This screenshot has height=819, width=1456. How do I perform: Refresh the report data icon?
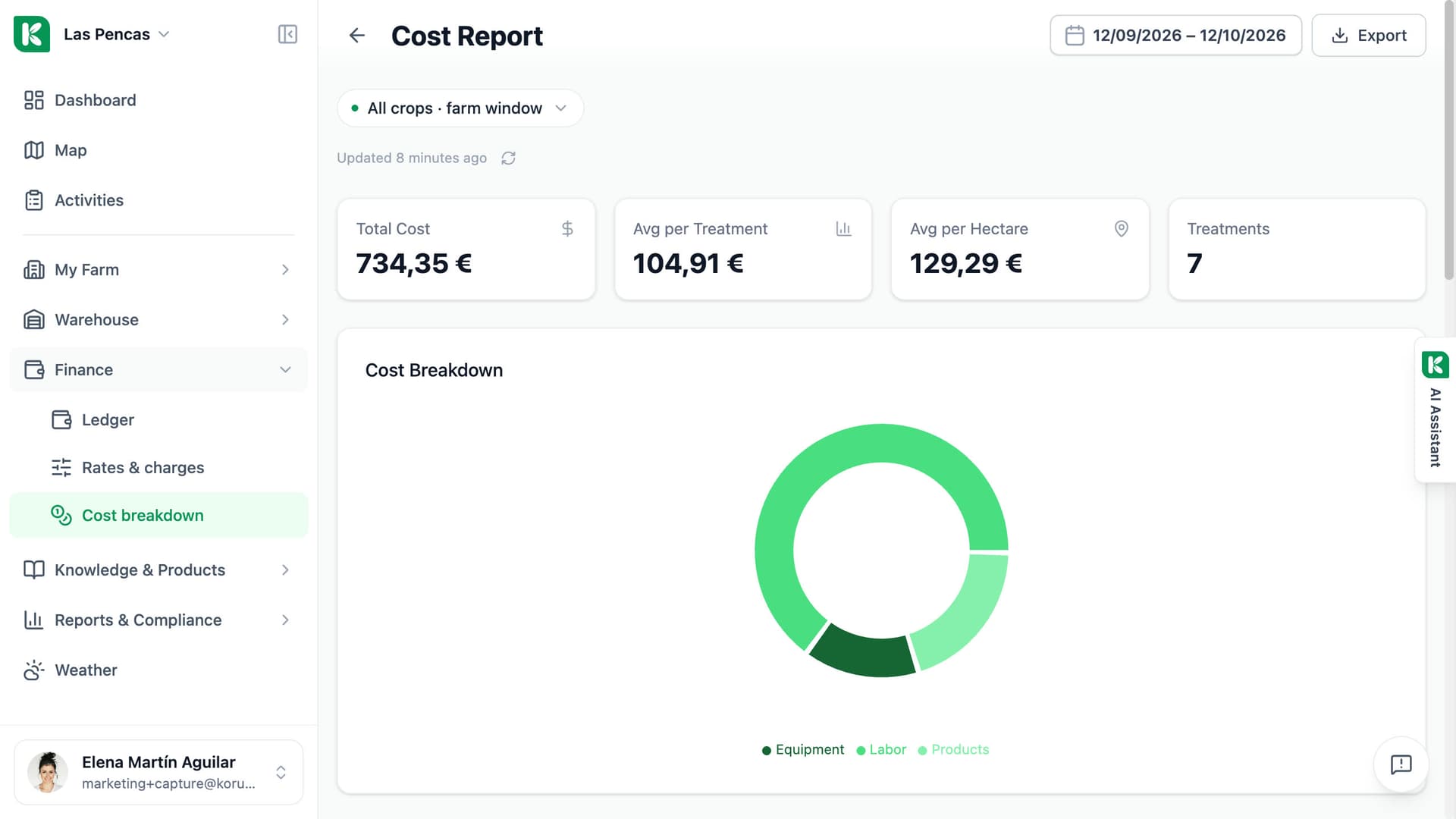(x=509, y=158)
